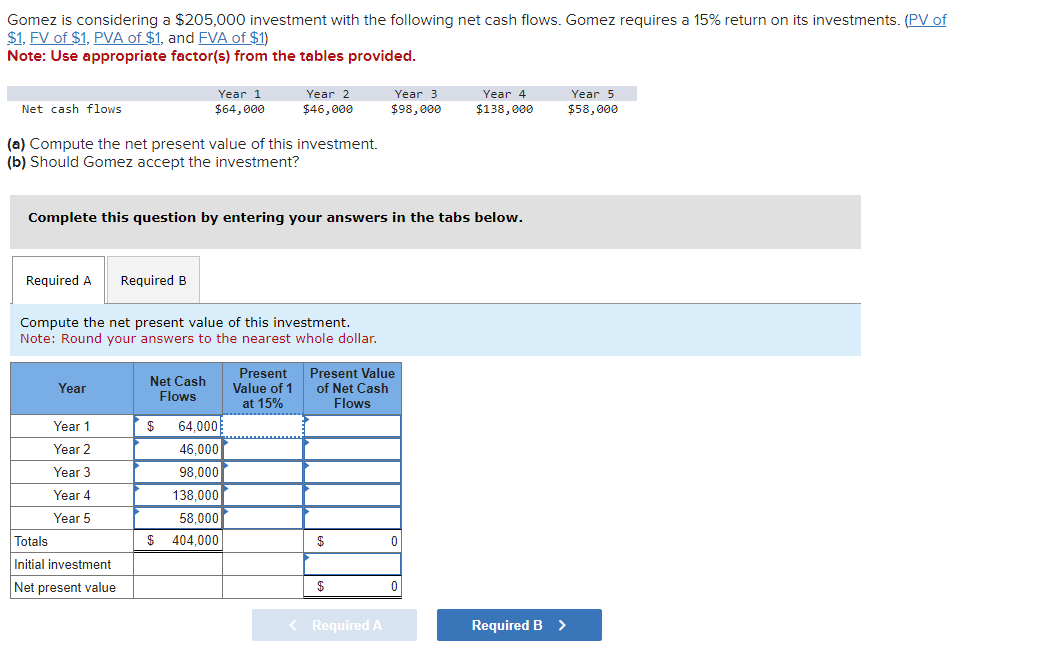Image resolution: width=1051 pixels, height=650 pixels.
Task: Click Year 4 Present Value of Net Cash Flows field
Action: click(x=353, y=495)
